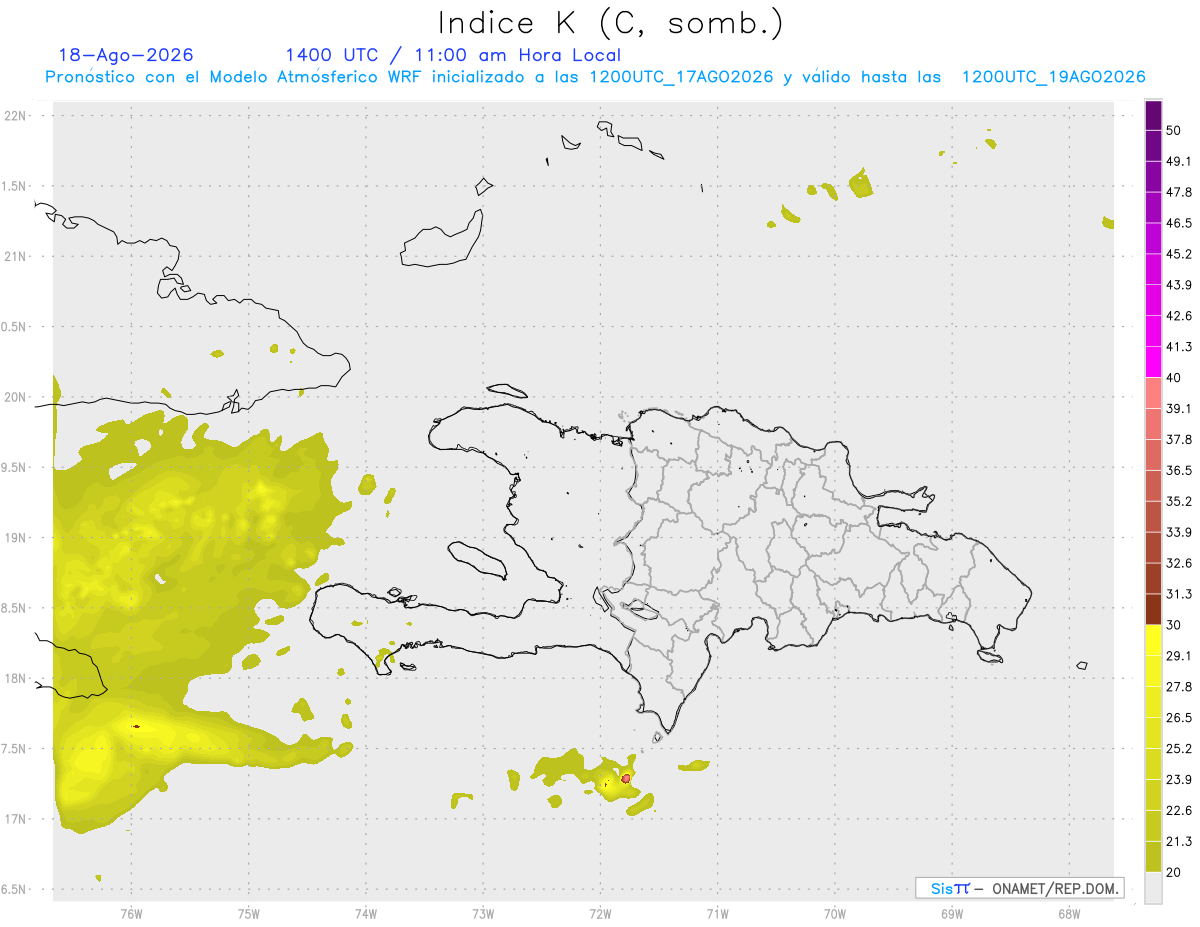The height and width of the screenshot is (927, 1200).
Task: Click the colorbar label "26.5"
Action: (1179, 719)
